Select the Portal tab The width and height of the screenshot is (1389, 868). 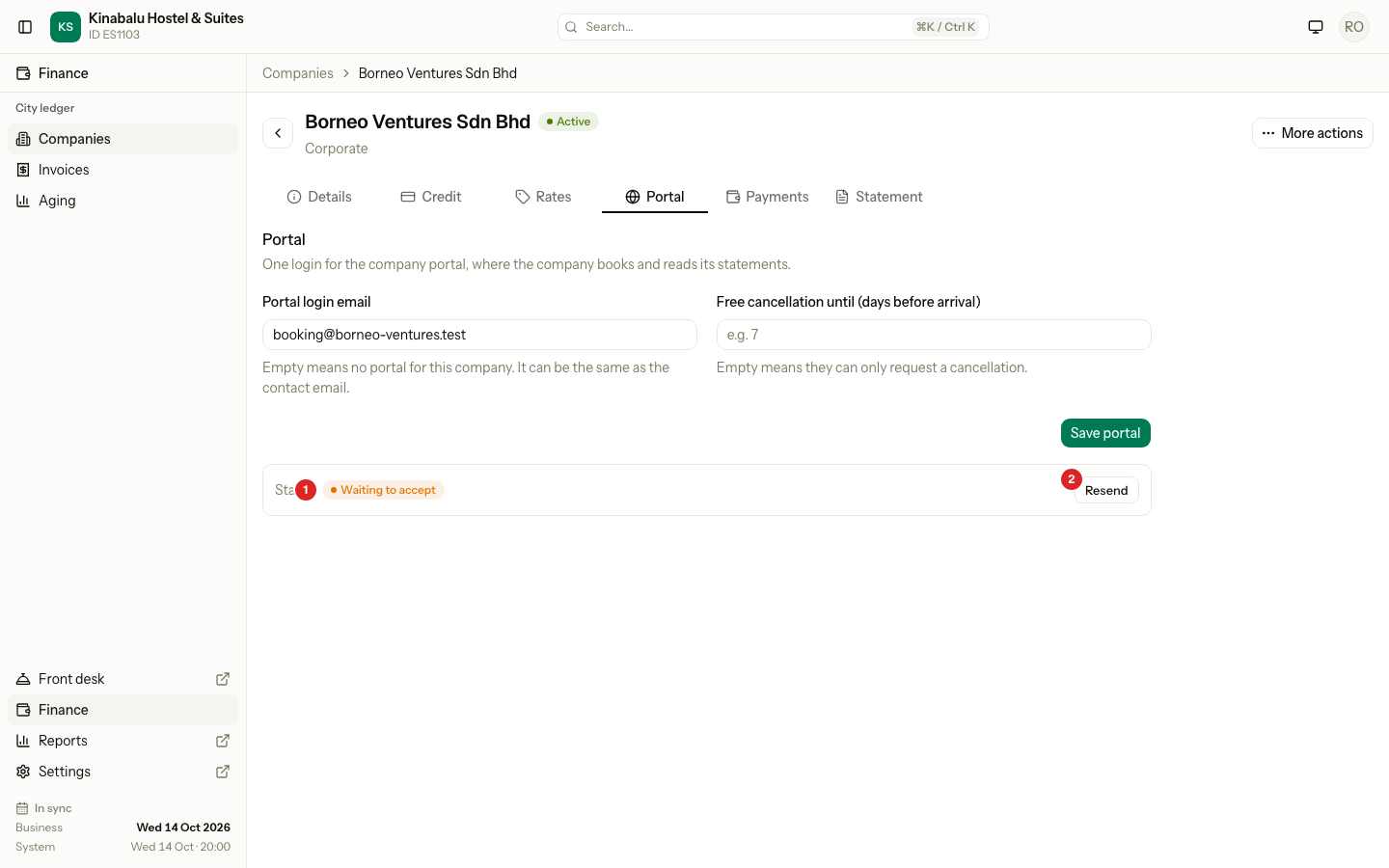pyautogui.click(x=655, y=197)
